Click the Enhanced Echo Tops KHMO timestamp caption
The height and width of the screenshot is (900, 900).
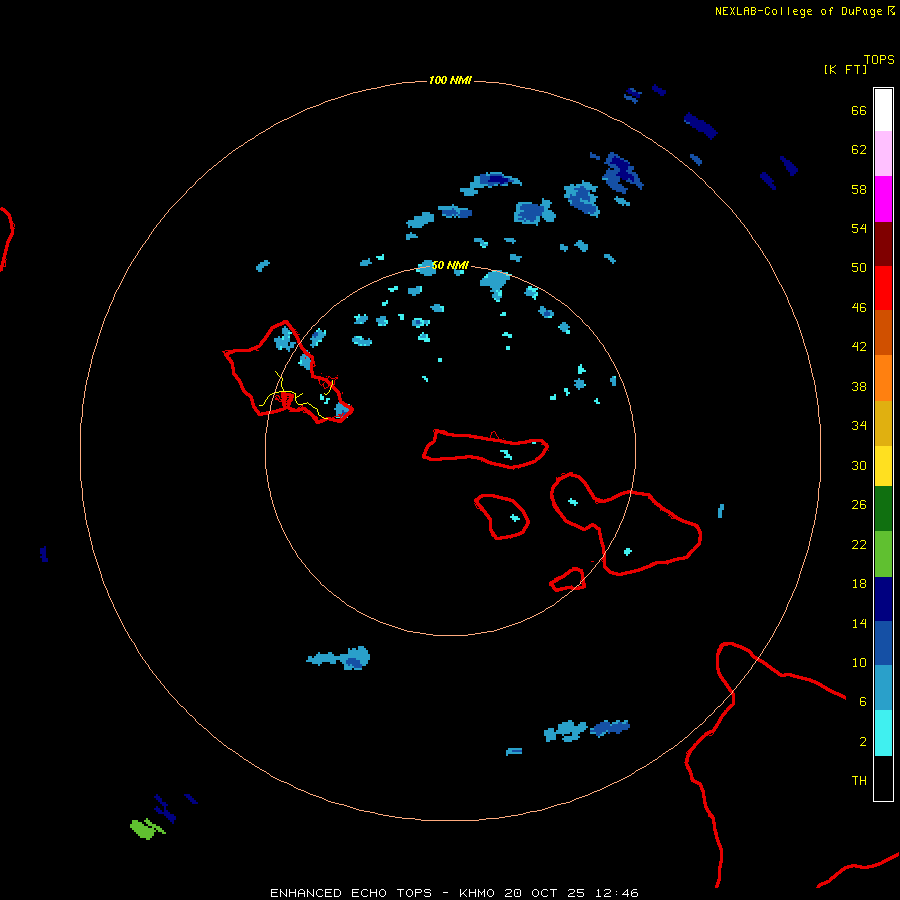tap(454, 893)
